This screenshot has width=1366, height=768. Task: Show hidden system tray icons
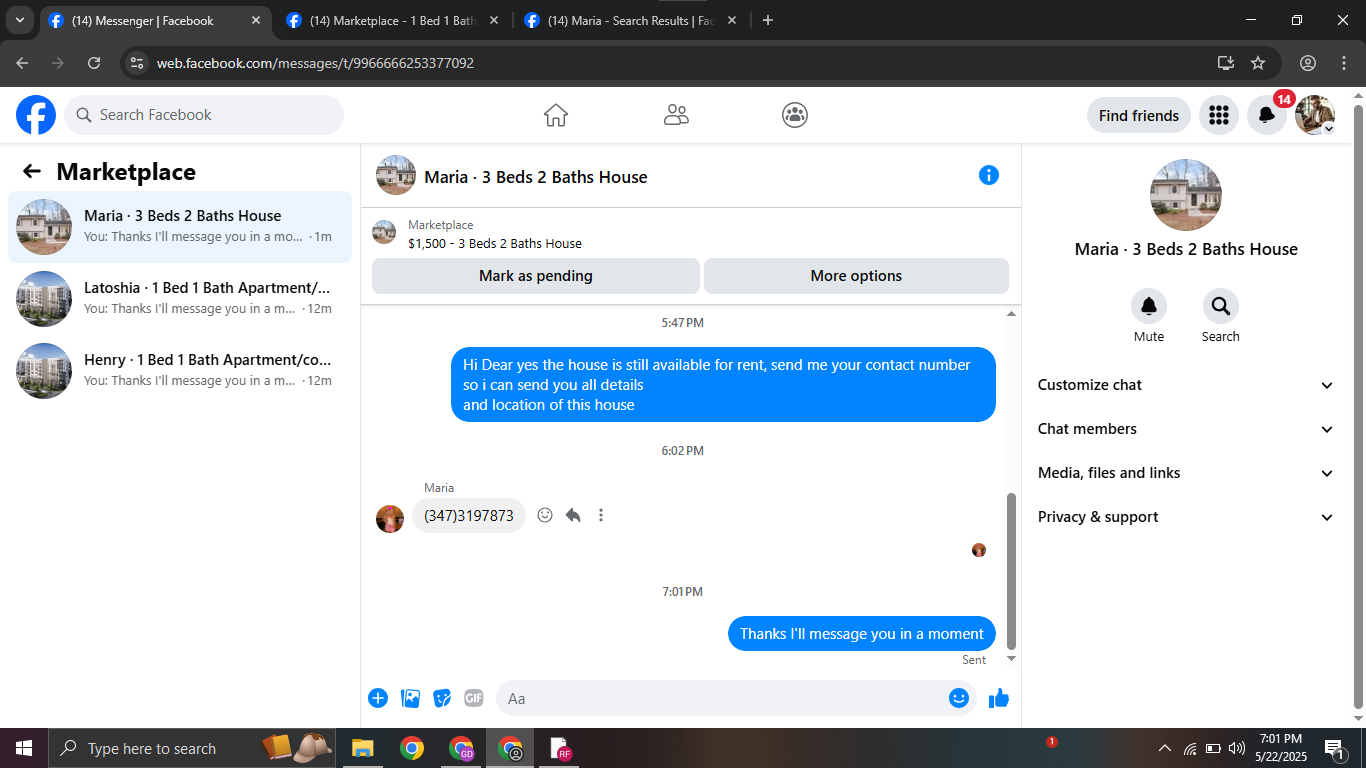(1165, 748)
